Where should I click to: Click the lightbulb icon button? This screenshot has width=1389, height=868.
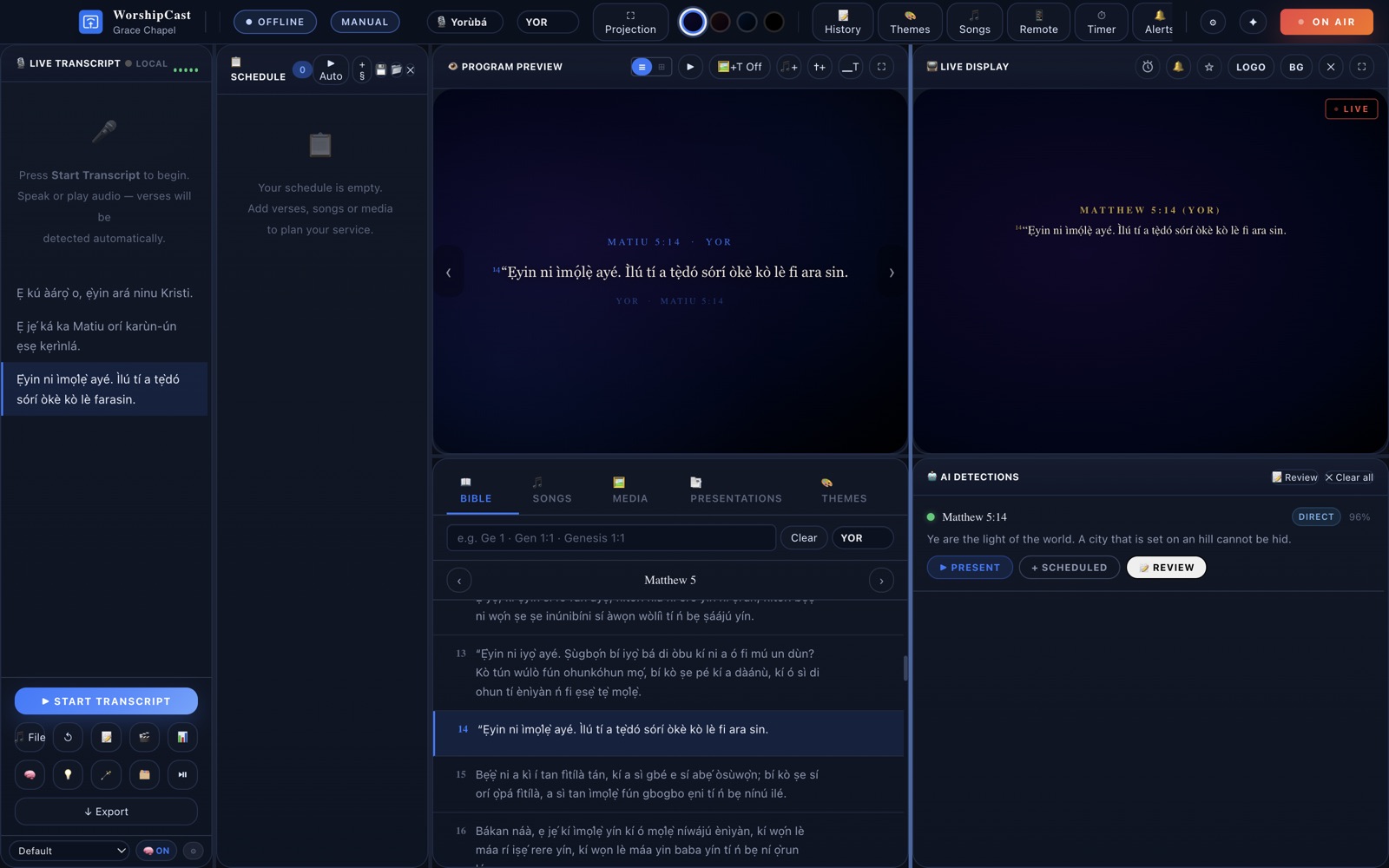coord(68,774)
